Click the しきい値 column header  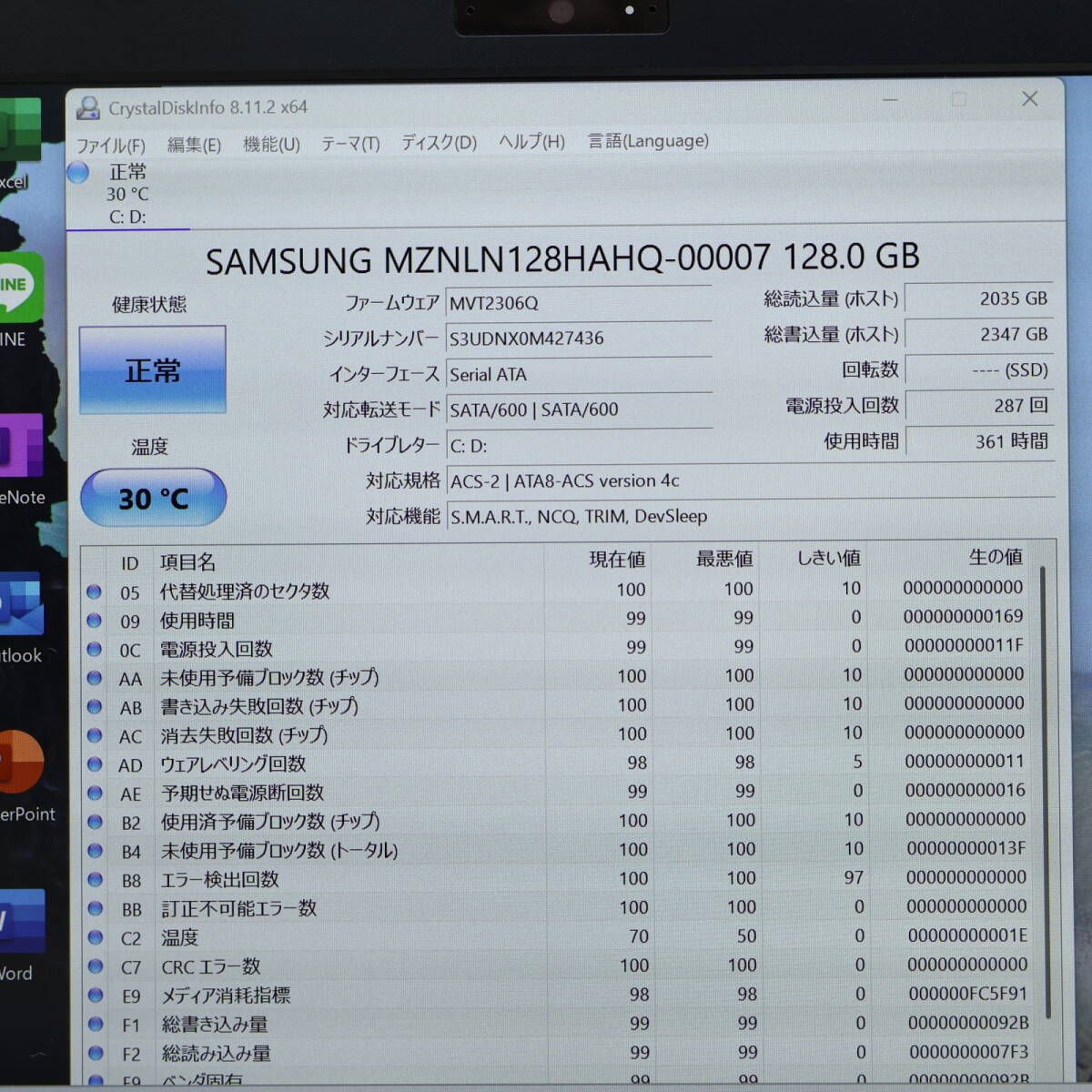point(828,558)
